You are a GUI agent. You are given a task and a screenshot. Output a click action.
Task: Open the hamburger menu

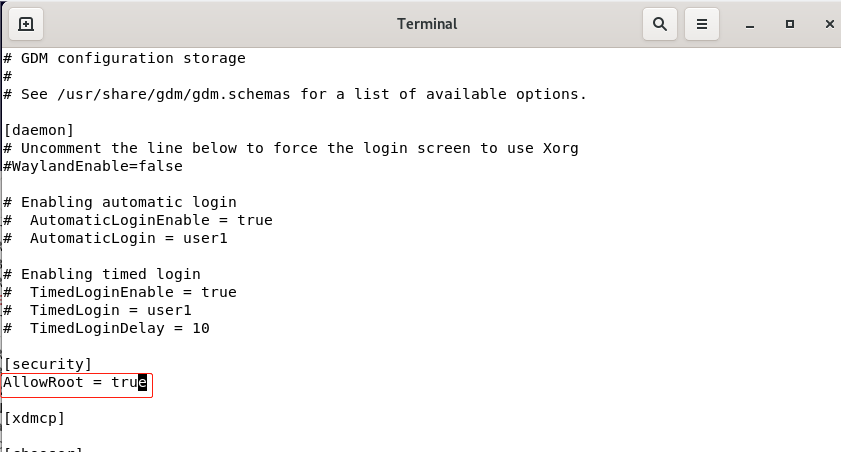pyautogui.click(x=702, y=24)
